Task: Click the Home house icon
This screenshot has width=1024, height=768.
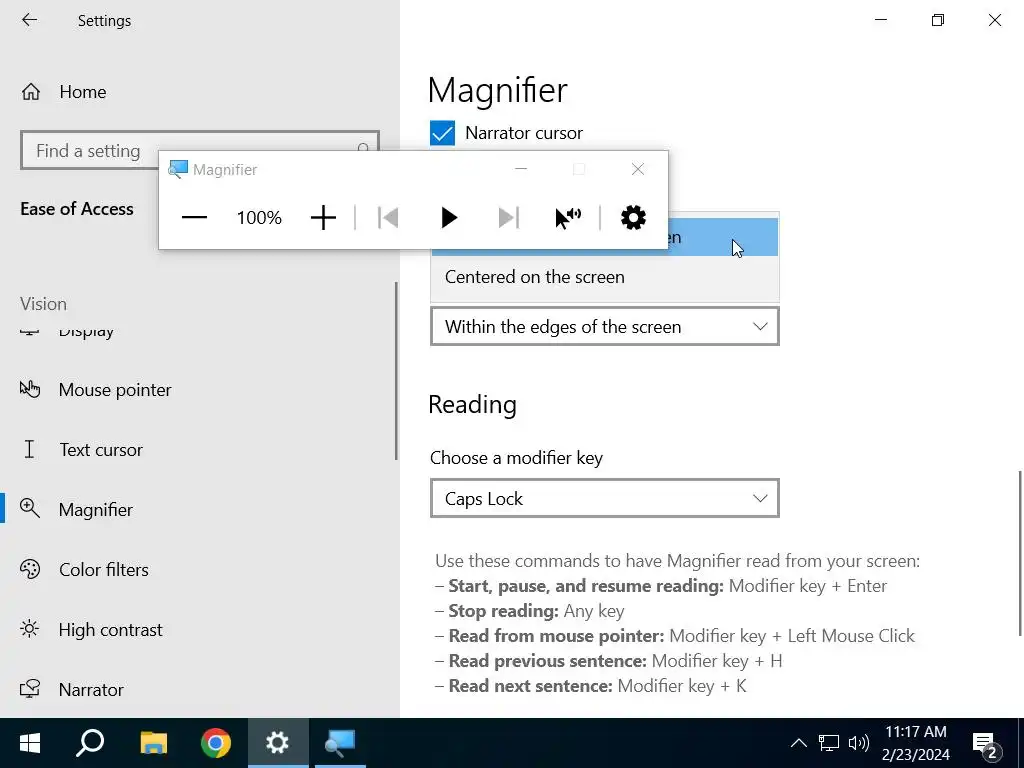Action: point(31,92)
